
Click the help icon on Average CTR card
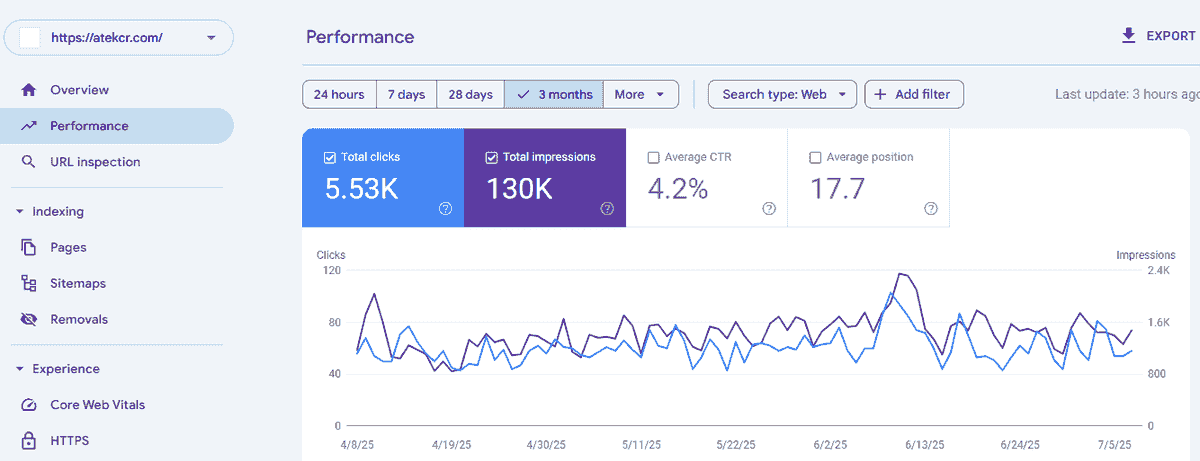click(x=769, y=209)
